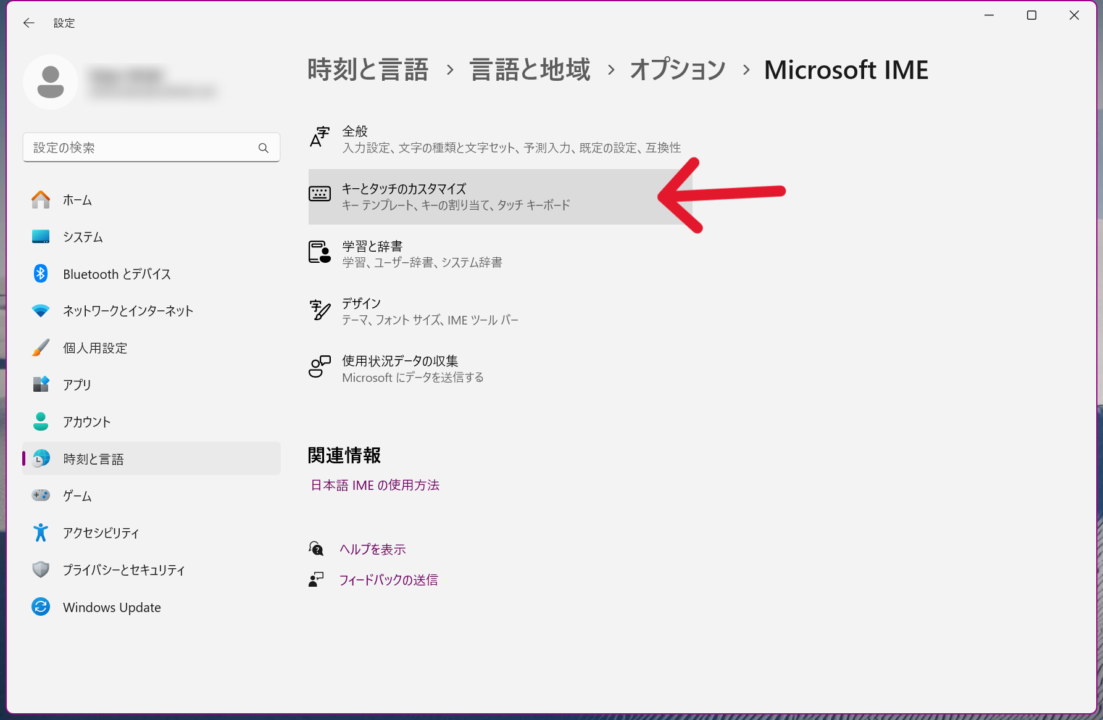Click the プライバシーとセキュリティ shield icon
1103x720 pixels.
[41, 570]
